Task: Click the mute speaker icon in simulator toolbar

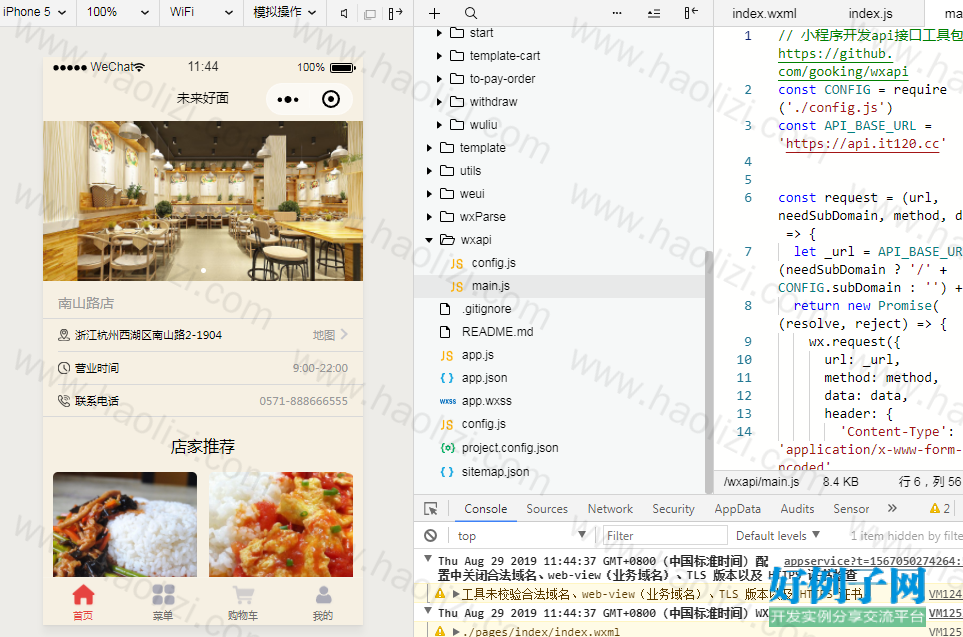Action: point(344,14)
